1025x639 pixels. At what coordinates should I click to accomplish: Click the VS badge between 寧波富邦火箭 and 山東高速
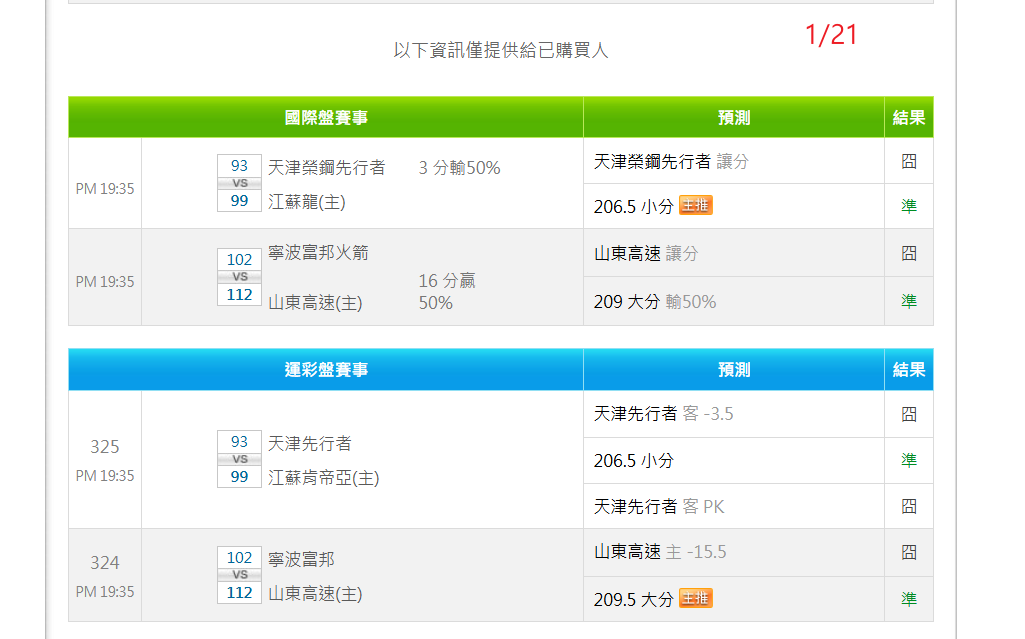coord(239,277)
